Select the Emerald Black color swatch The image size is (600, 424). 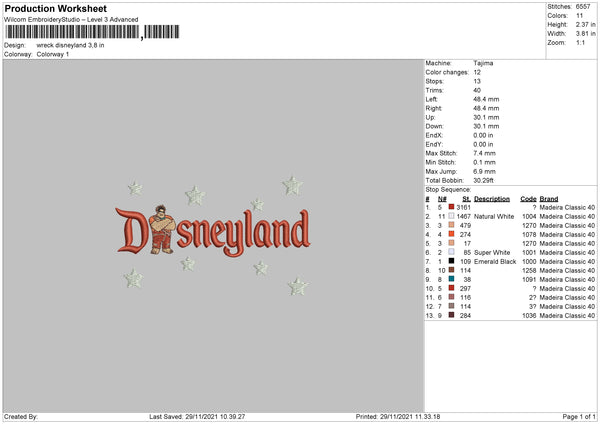click(x=452, y=261)
